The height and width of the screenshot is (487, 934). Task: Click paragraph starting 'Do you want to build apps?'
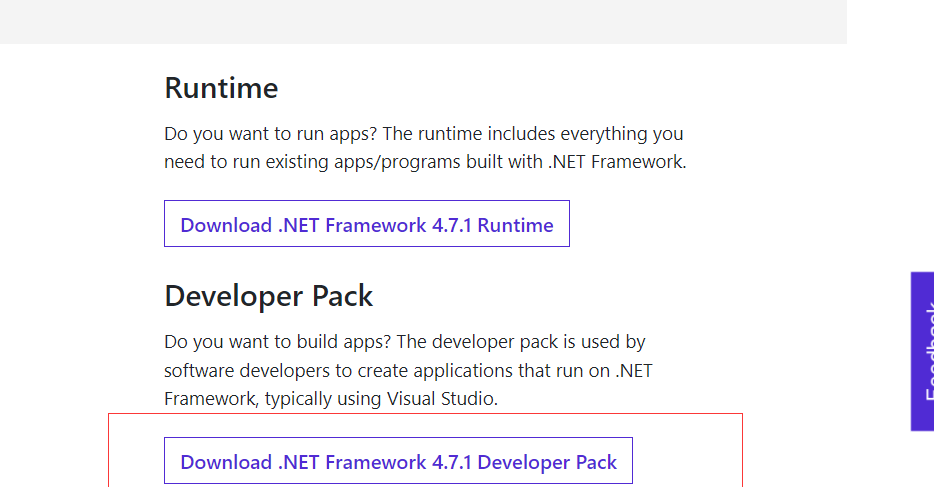click(x=409, y=370)
